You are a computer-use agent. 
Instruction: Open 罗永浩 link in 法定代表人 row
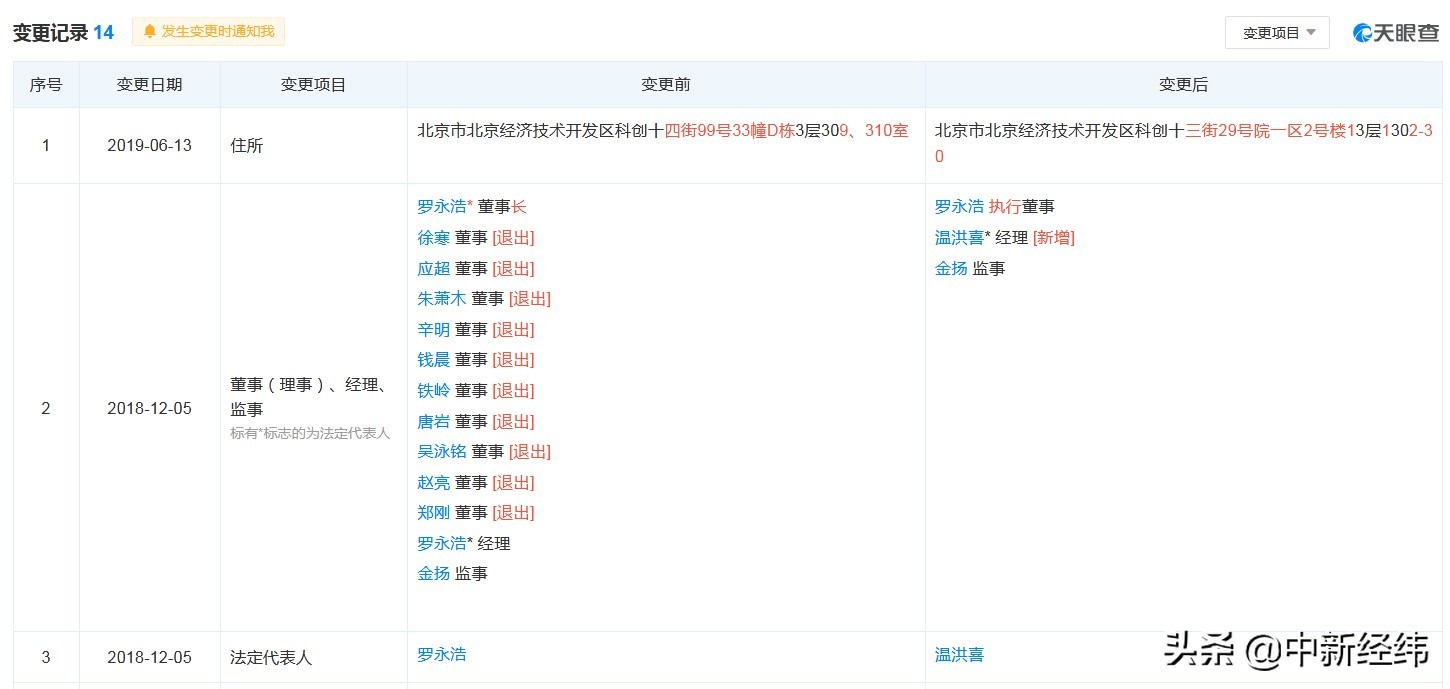tap(441, 655)
